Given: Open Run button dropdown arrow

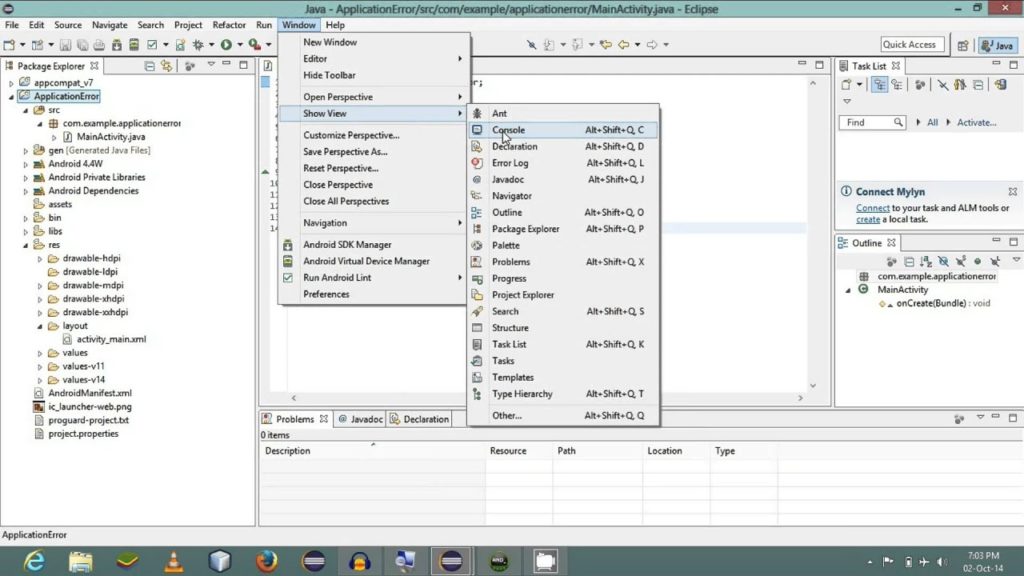Looking at the screenshot, I should [240, 44].
